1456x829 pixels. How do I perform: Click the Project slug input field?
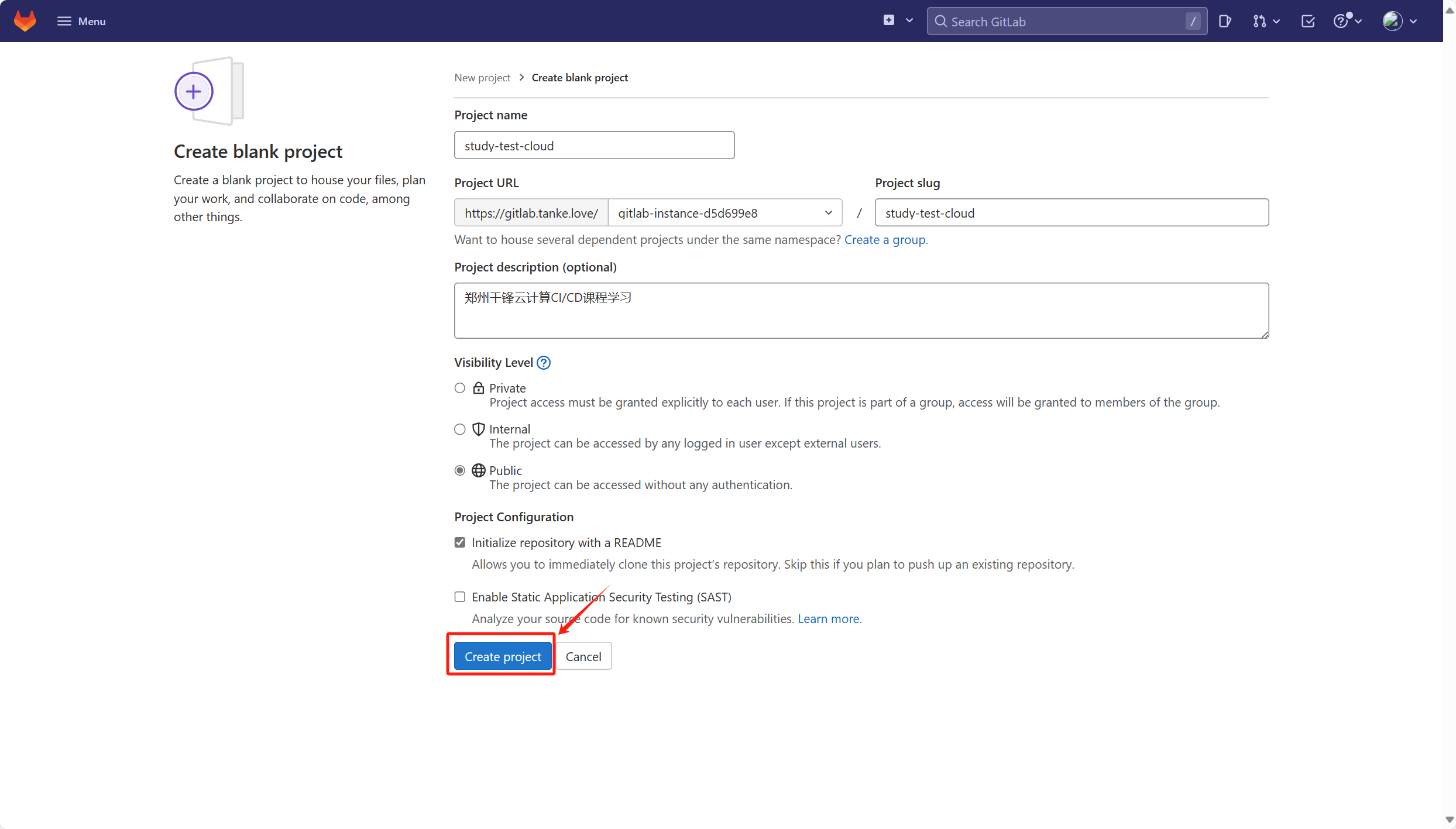[x=1071, y=213]
